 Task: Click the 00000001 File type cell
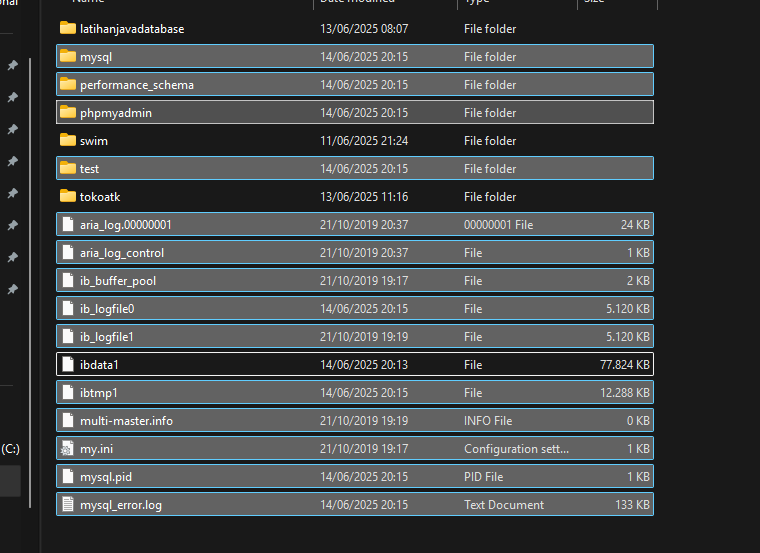click(x=498, y=225)
